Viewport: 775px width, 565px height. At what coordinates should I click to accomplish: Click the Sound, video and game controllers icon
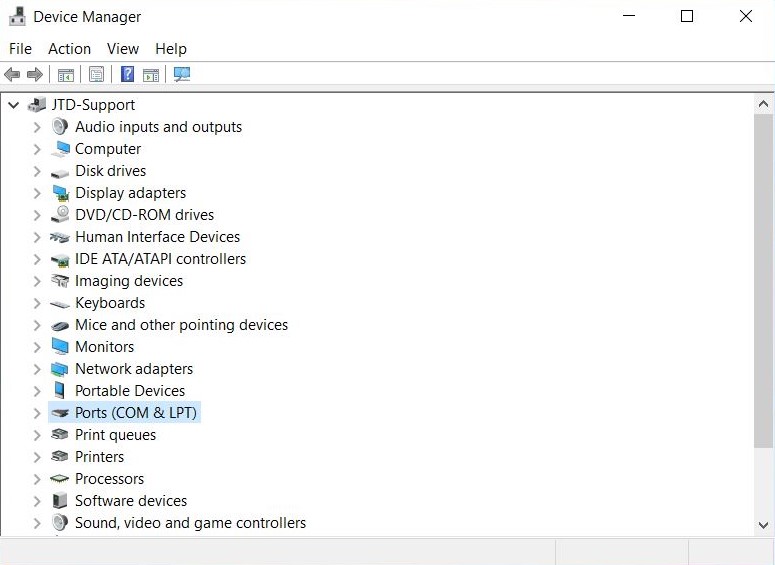click(x=60, y=522)
